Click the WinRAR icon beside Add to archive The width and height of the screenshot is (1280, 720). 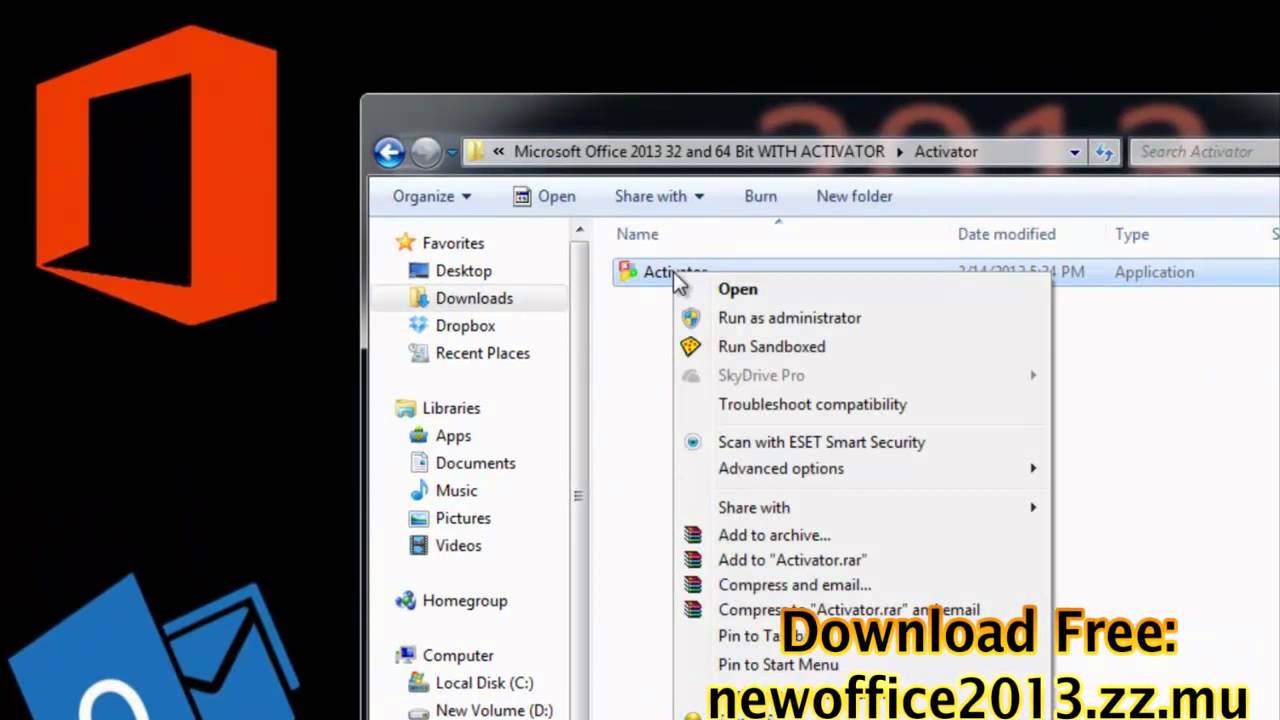(x=692, y=535)
